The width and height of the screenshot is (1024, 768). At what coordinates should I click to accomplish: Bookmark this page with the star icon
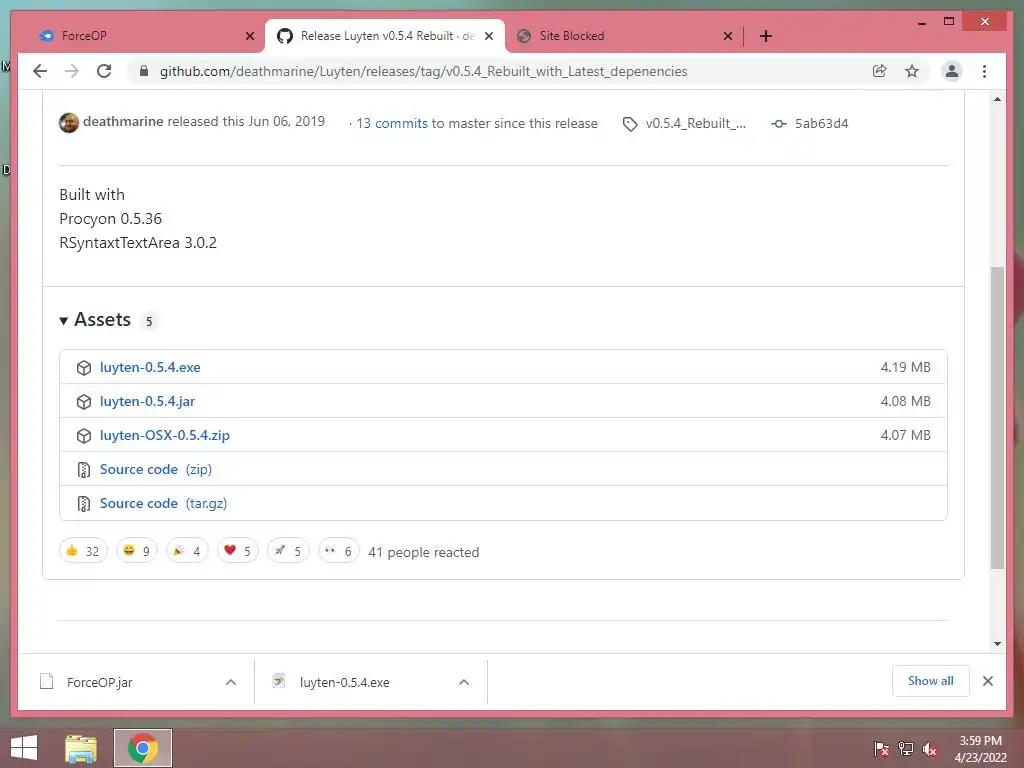(912, 71)
